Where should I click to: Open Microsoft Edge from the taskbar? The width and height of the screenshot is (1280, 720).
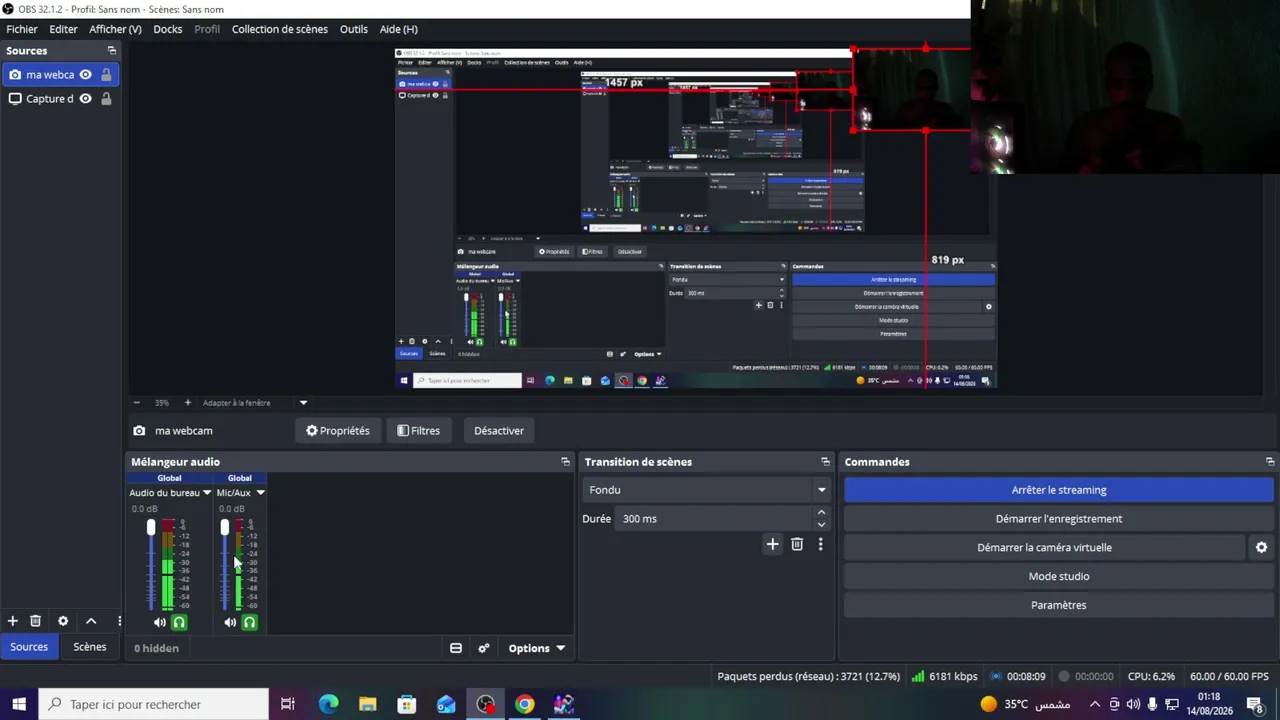[328, 704]
